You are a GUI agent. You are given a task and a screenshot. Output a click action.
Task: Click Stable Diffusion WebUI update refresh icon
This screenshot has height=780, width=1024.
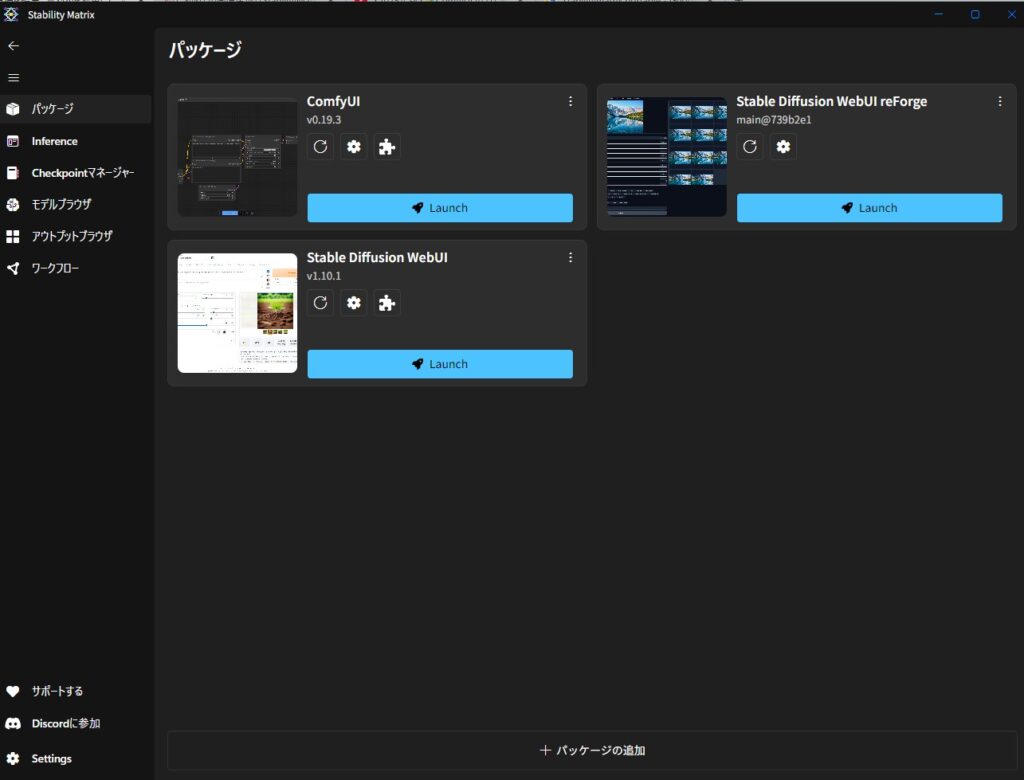[320, 303]
